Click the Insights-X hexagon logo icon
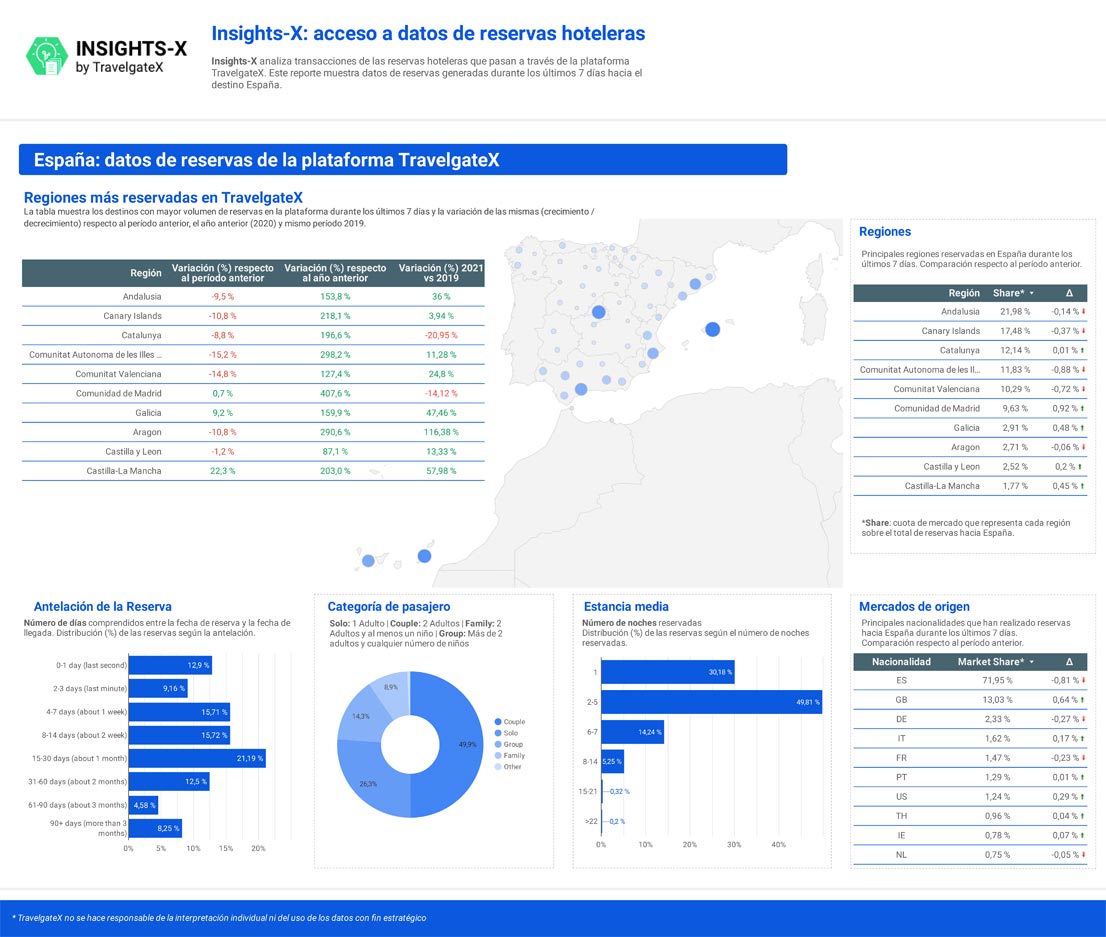This screenshot has width=1106, height=937. [x=46, y=57]
